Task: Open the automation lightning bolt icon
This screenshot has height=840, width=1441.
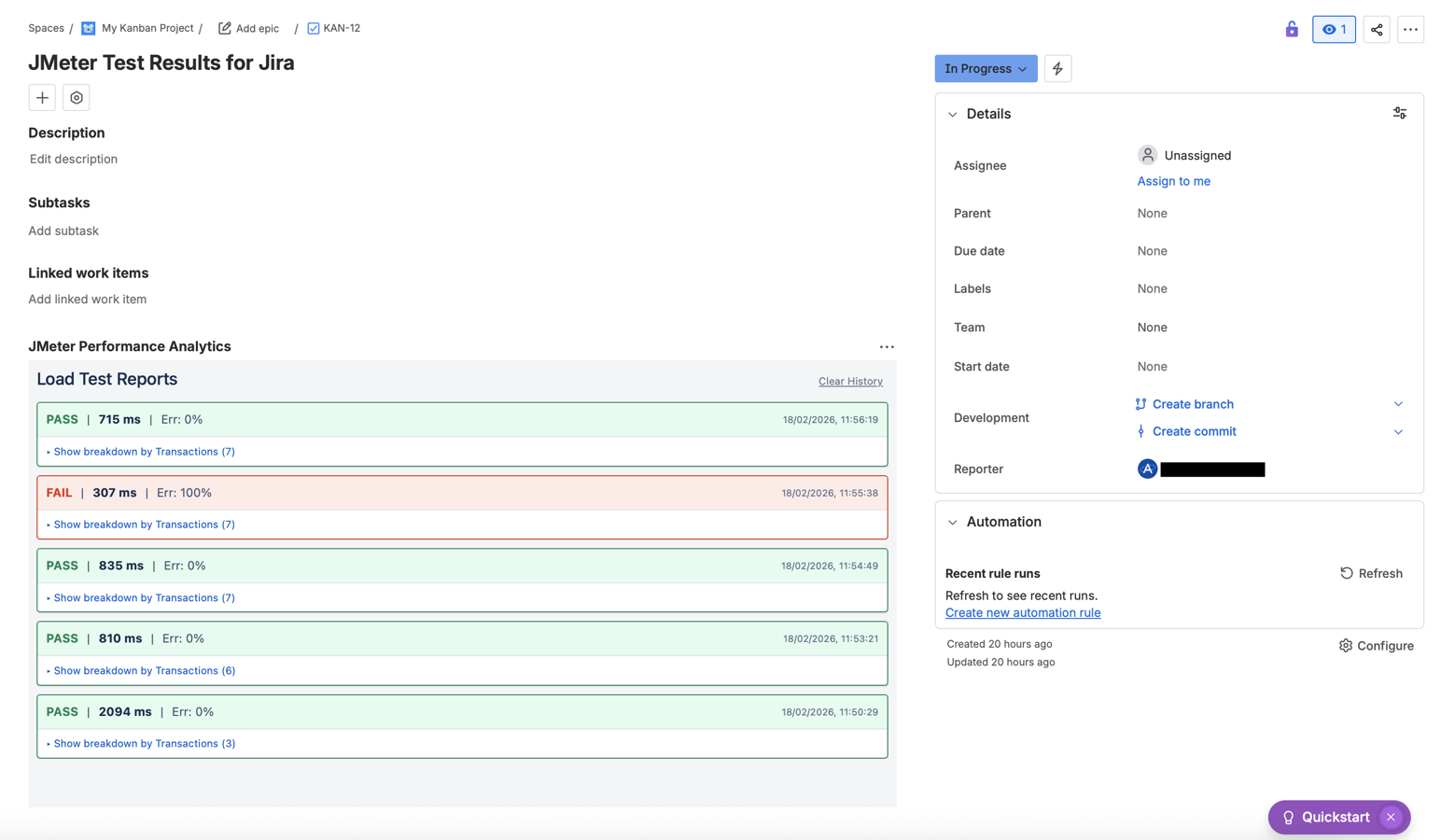Action: (1057, 68)
